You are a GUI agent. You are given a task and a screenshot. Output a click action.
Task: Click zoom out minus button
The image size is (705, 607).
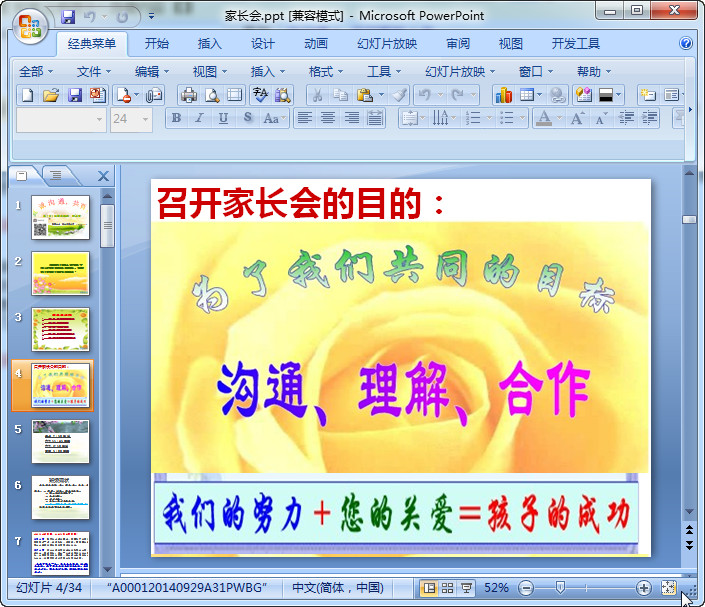click(x=525, y=588)
